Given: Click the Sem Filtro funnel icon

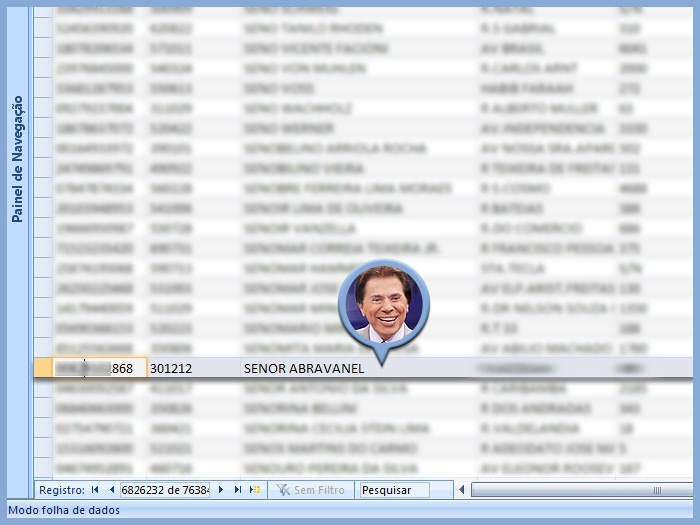Looking at the screenshot, I should [x=283, y=490].
